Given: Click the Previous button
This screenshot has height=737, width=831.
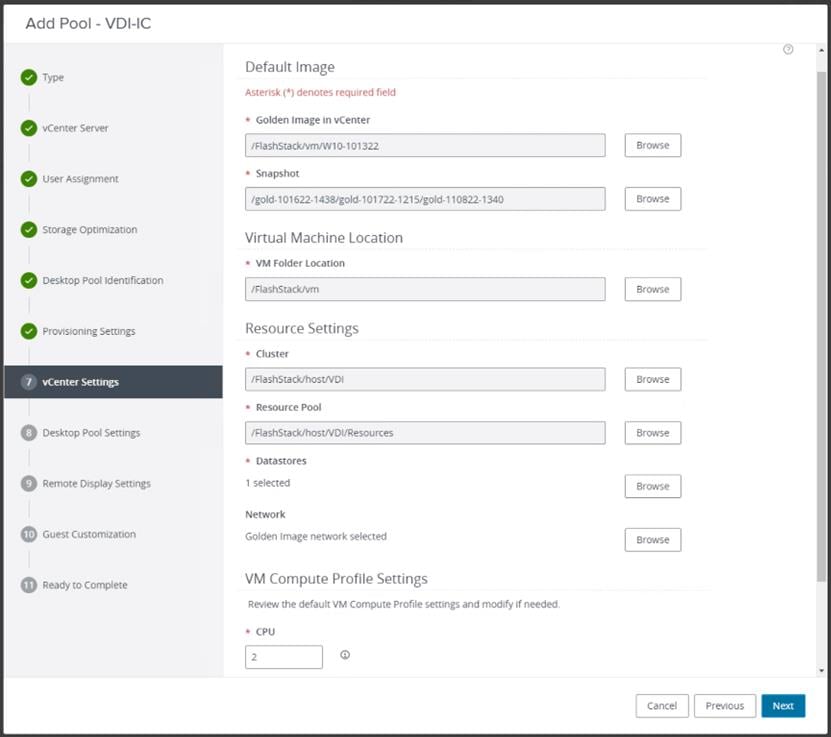Looking at the screenshot, I should click(x=724, y=706).
